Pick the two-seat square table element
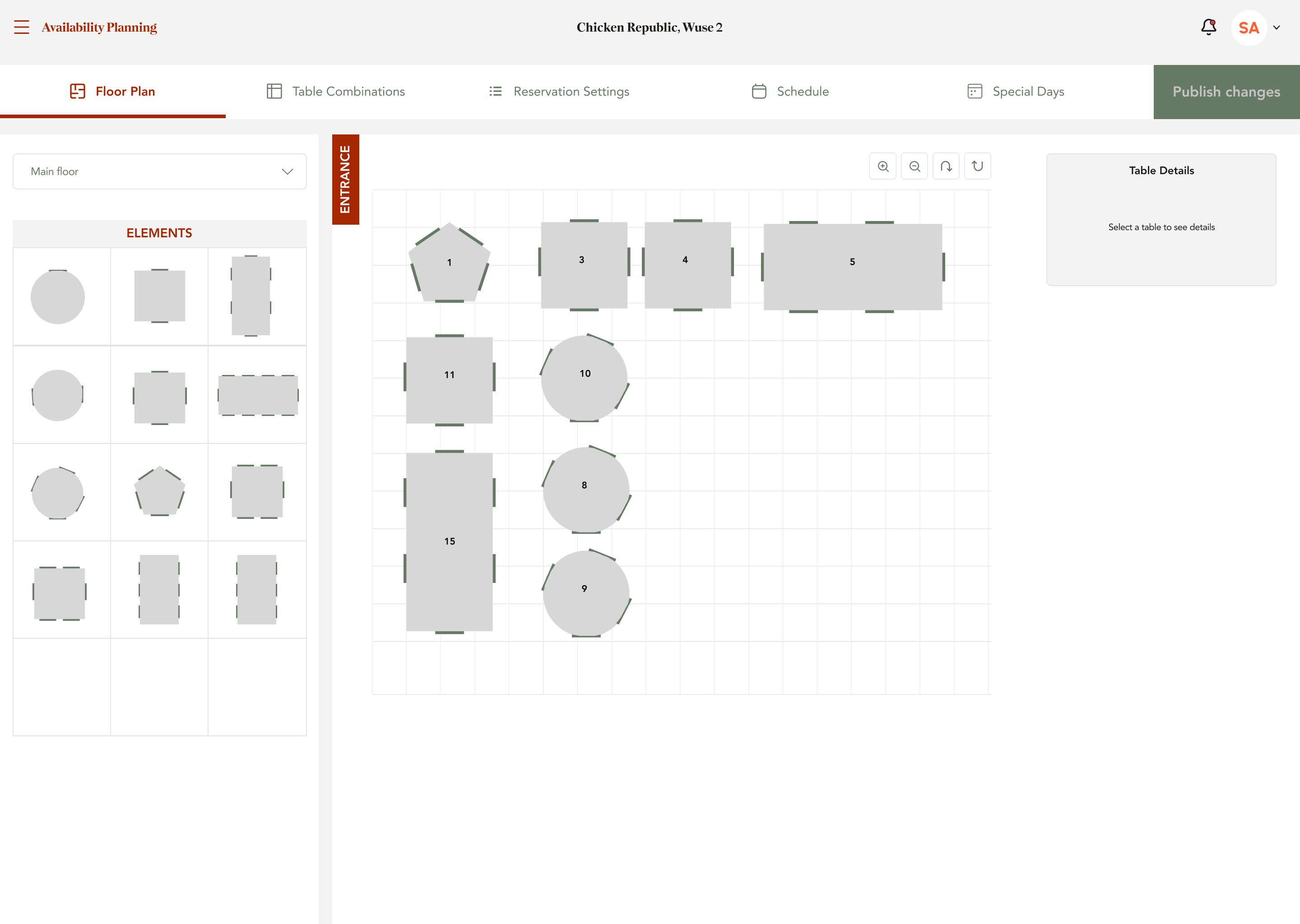 point(159,296)
